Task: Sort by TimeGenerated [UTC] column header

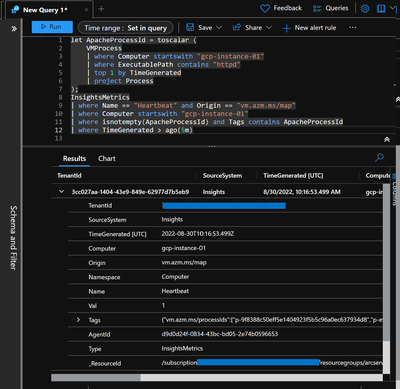Action: coord(293,176)
